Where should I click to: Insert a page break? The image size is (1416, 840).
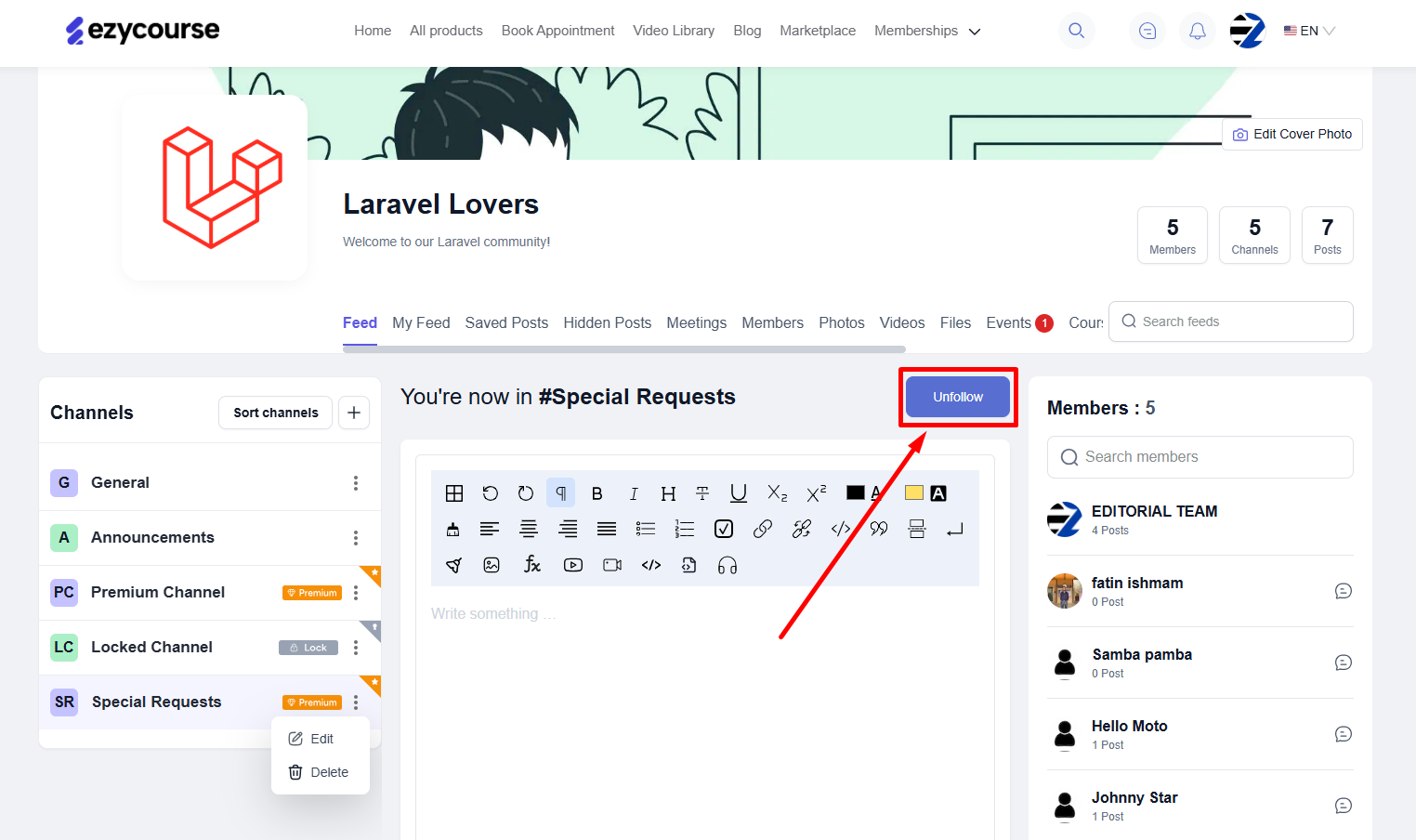point(917,529)
